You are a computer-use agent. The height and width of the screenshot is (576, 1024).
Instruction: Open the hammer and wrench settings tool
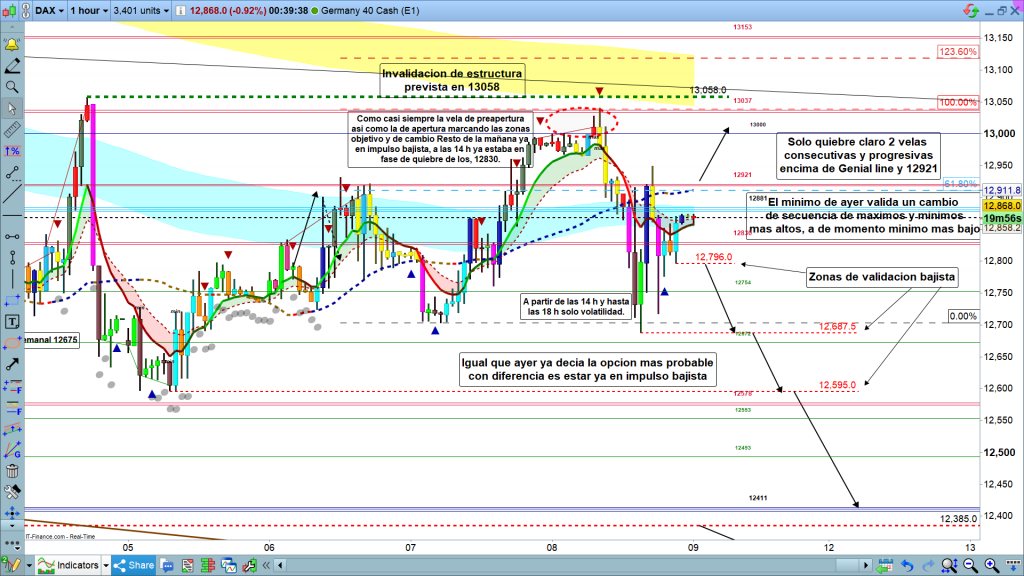12,492
